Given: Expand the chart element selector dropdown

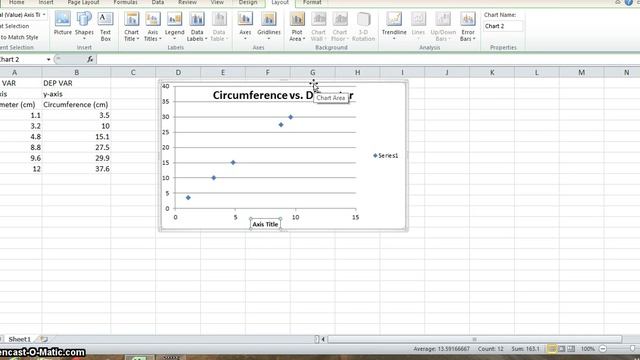Looking at the screenshot, I should pos(44,15).
